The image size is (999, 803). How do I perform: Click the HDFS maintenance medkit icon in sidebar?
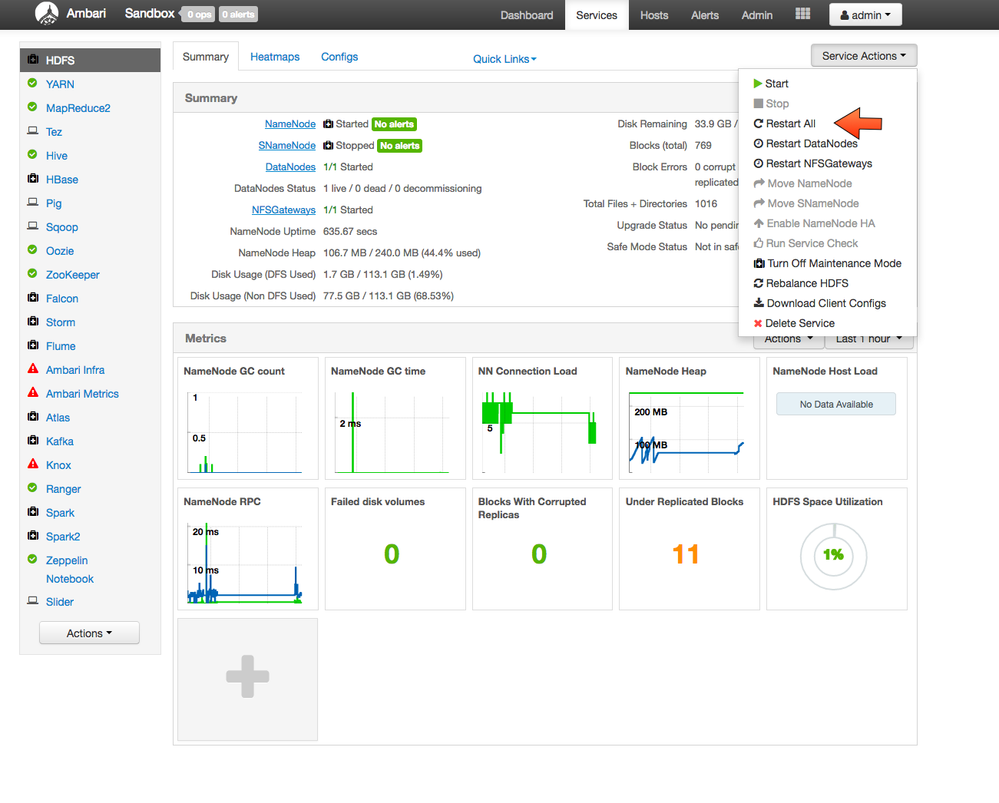pos(32,59)
